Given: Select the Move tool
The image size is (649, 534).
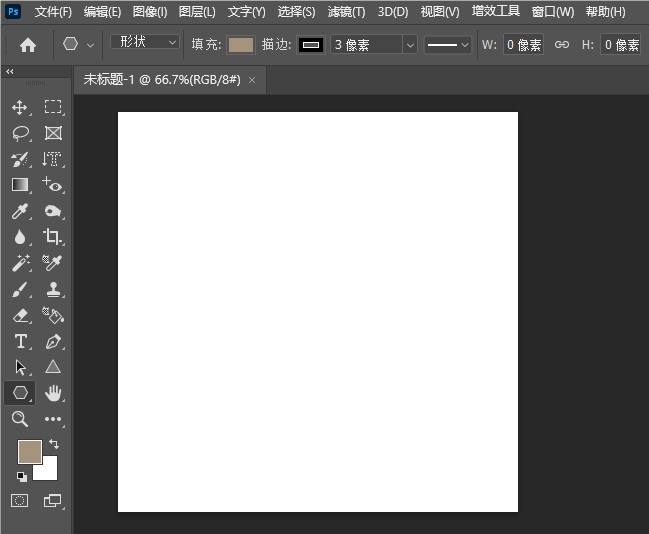Looking at the screenshot, I should (20, 108).
